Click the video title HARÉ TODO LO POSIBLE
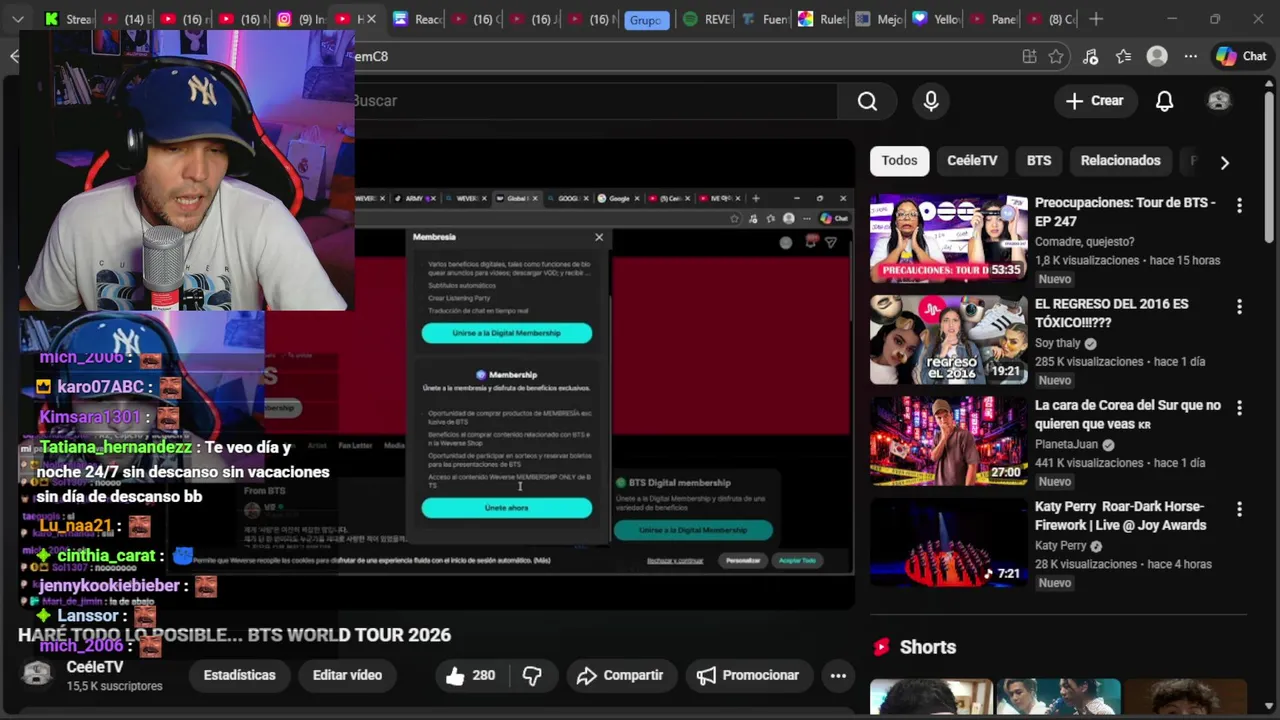This screenshot has height=720, width=1280. click(x=234, y=635)
